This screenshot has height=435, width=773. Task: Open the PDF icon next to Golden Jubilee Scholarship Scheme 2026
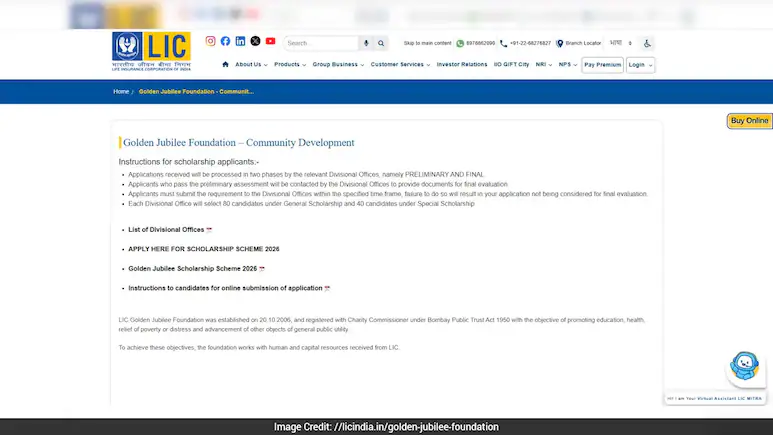tap(262, 269)
